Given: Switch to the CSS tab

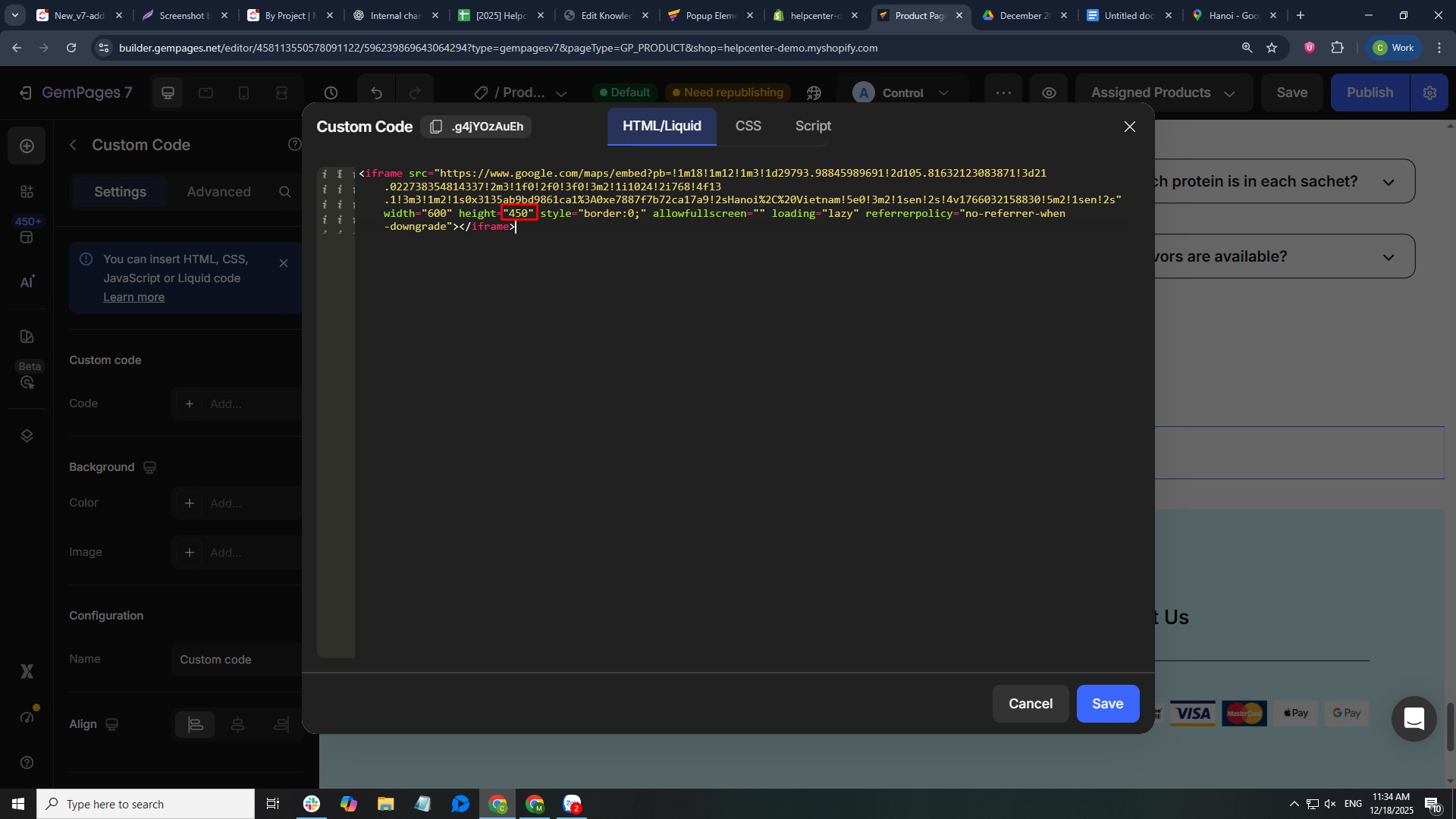Looking at the screenshot, I should [x=748, y=126].
